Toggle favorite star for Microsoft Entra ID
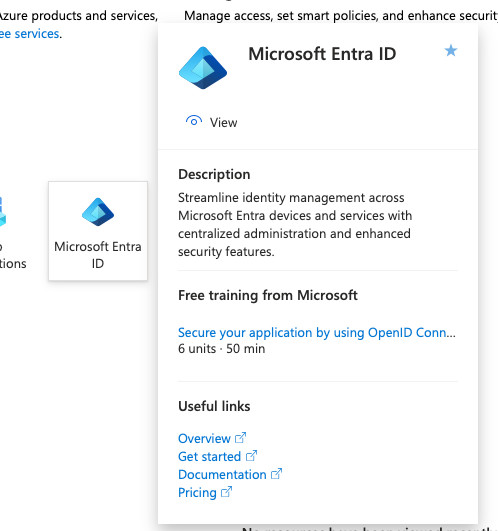The height and width of the screenshot is (531, 498). pyautogui.click(x=451, y=51)
